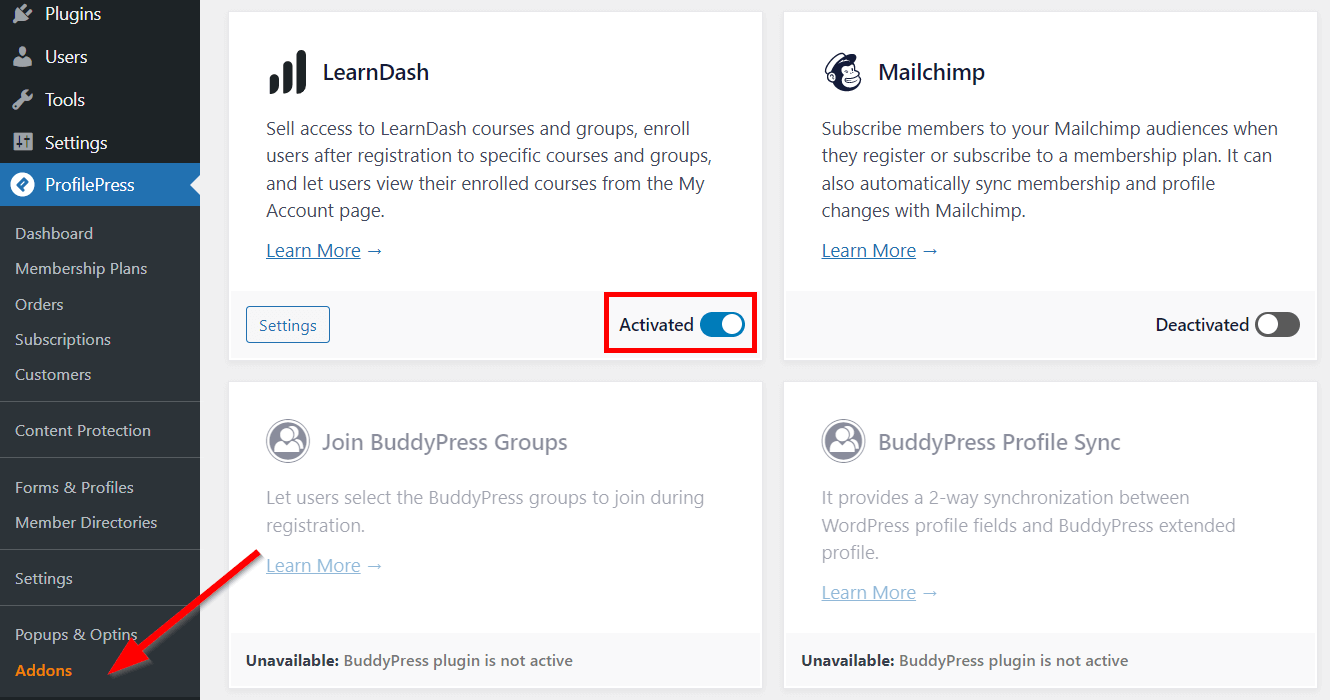
Task: Click the Mailchimp card title
Action: tap(932, 72)
